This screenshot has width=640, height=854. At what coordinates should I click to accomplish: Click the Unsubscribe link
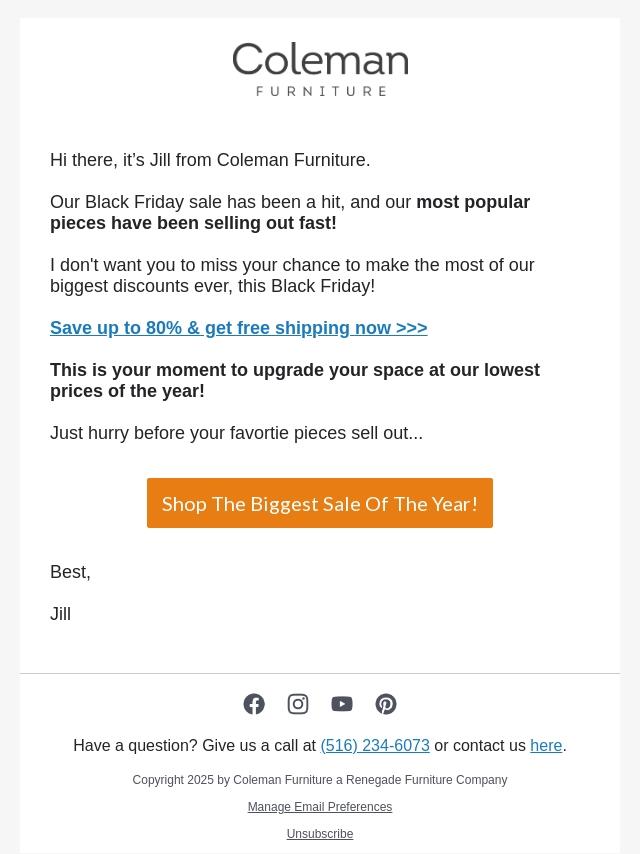point(320,834)
